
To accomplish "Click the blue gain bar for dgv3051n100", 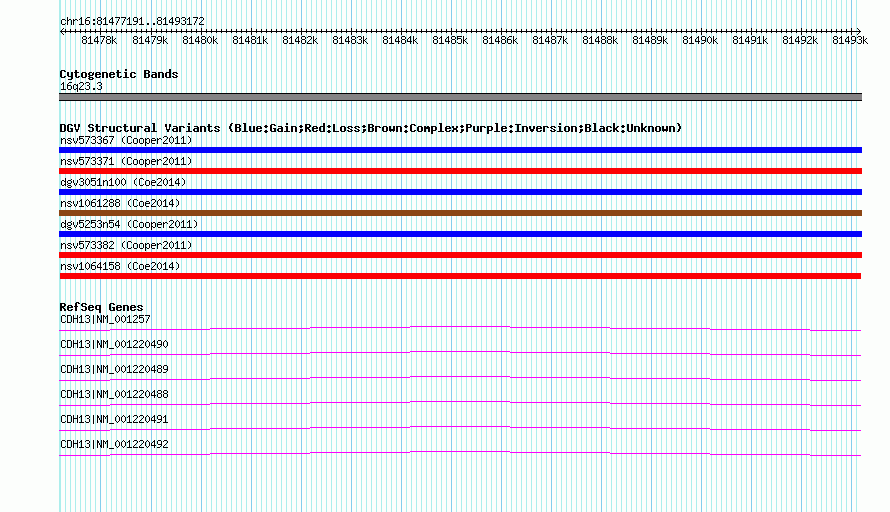I will (x=460, y=192).
